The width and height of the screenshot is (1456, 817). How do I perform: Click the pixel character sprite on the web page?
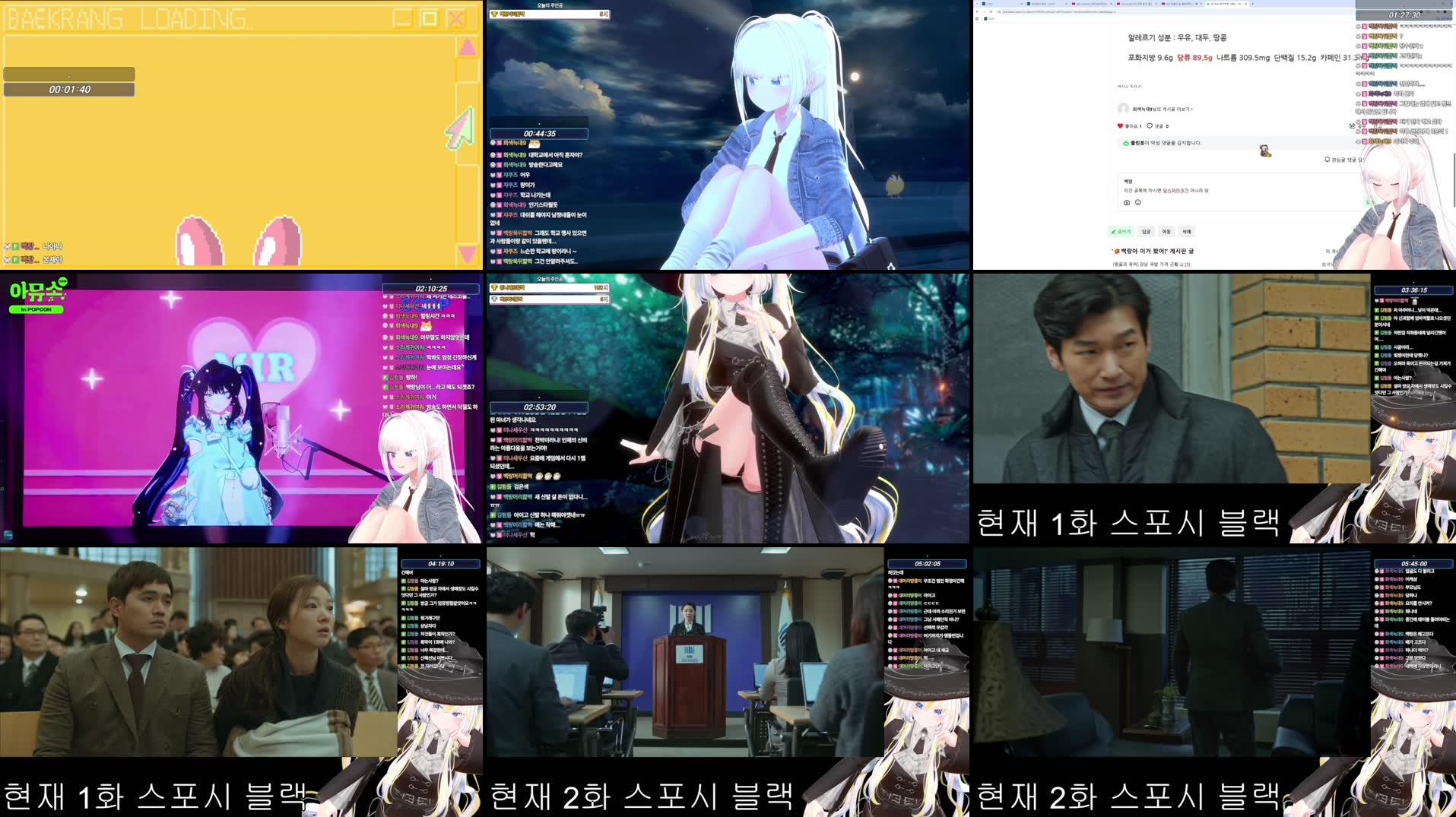[x=1265, y=151]
